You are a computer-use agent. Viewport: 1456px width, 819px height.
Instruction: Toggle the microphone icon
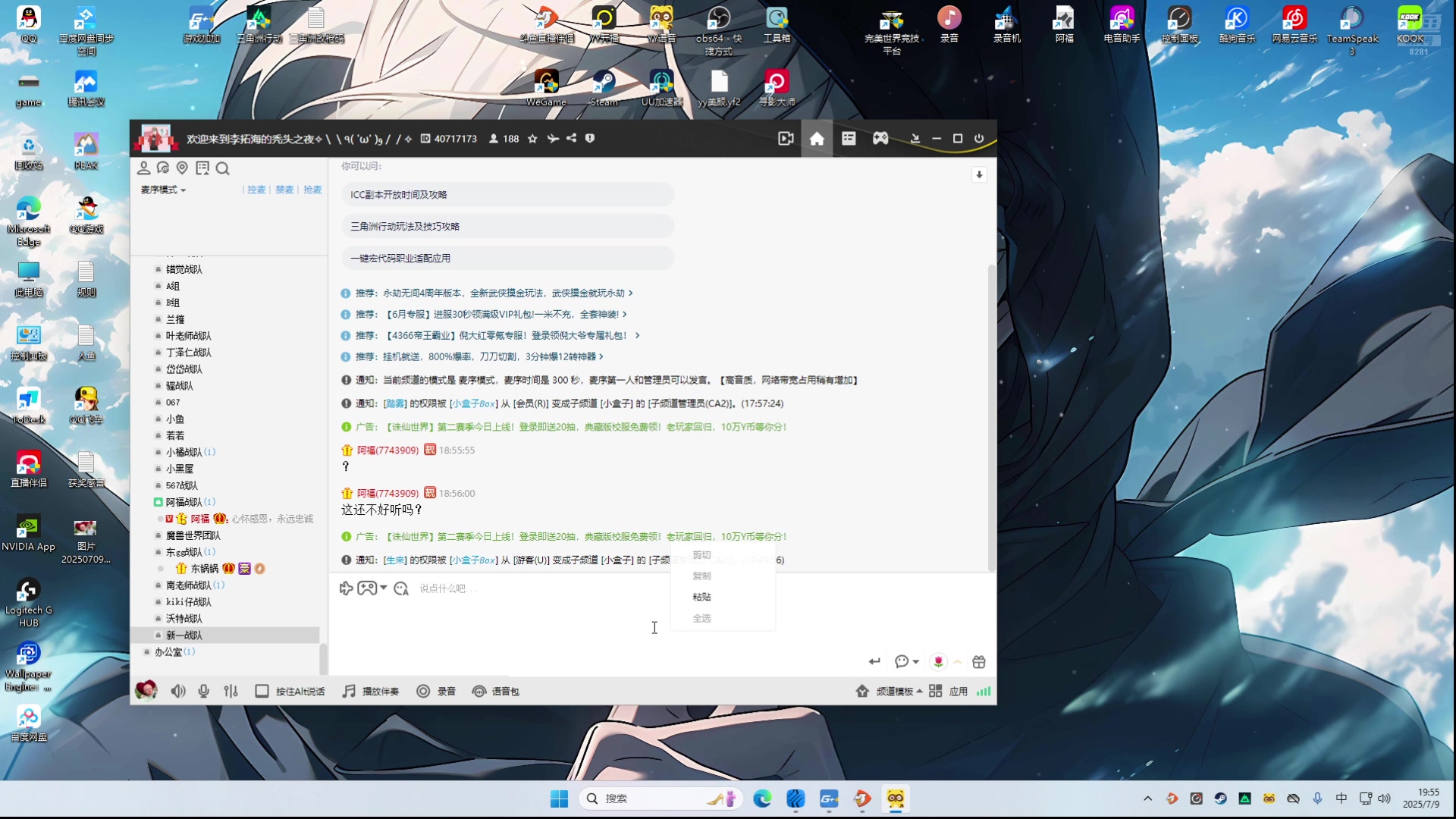tap(203, 692)
